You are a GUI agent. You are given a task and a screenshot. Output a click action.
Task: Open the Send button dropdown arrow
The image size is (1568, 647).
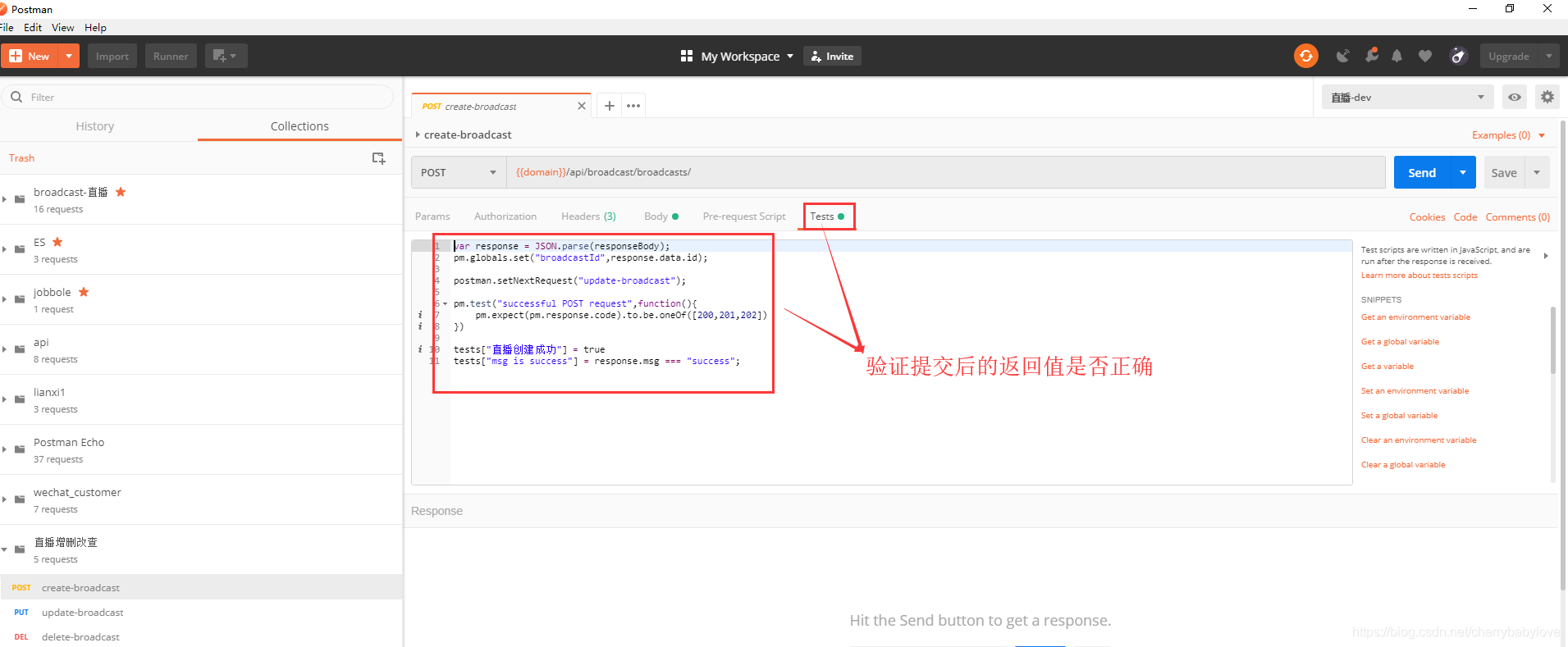(x=1463, y=172)
